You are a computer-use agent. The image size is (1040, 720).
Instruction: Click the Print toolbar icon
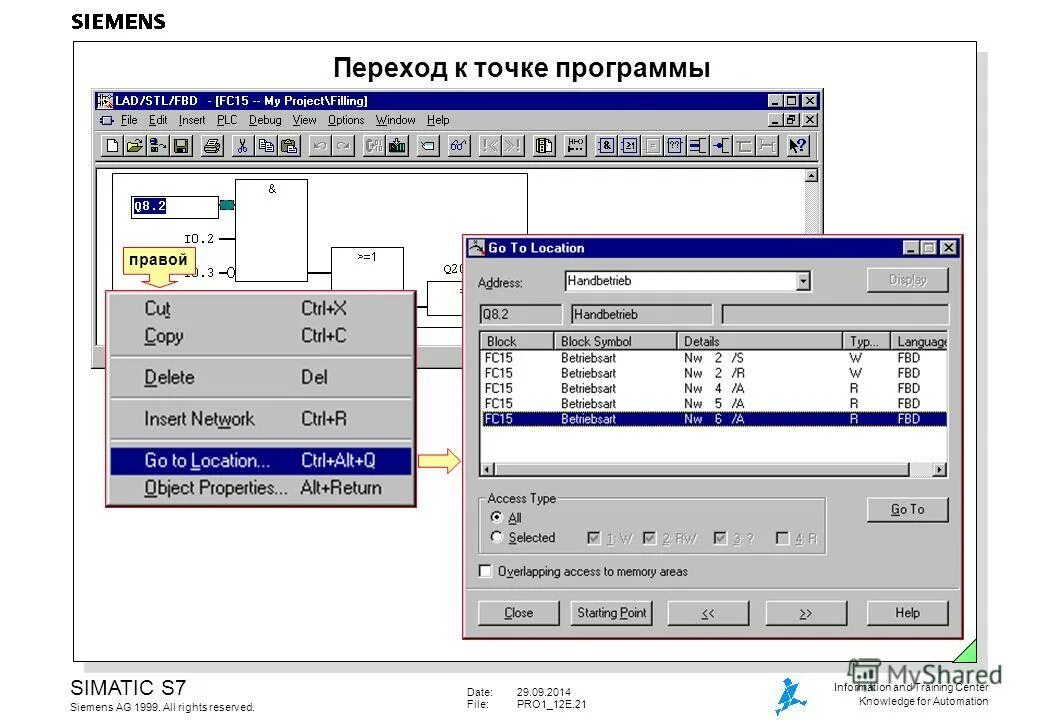coord(212,145)
